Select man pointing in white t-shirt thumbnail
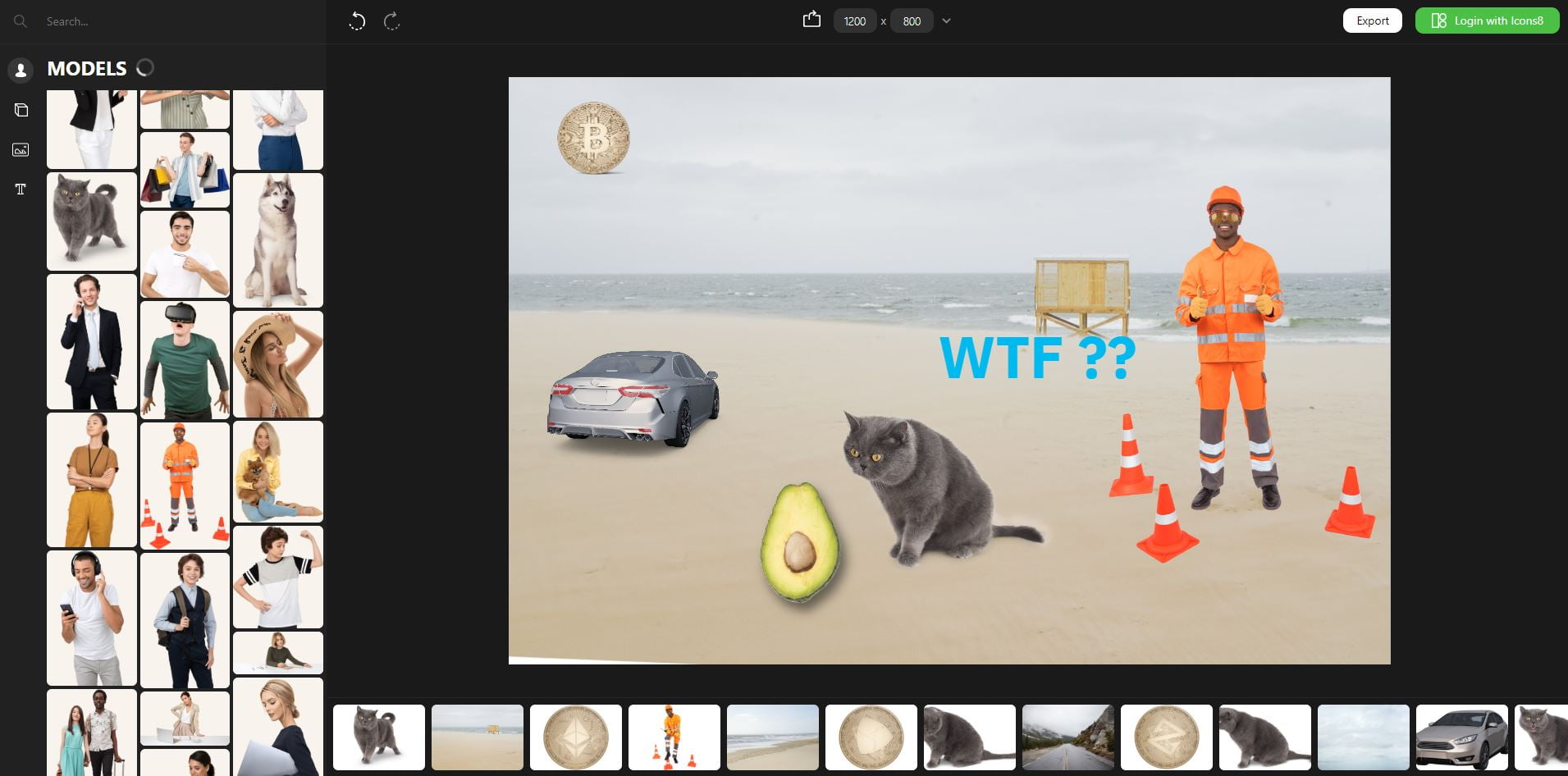This screenshot has width=1568, height=776. [x=185, y=254]
